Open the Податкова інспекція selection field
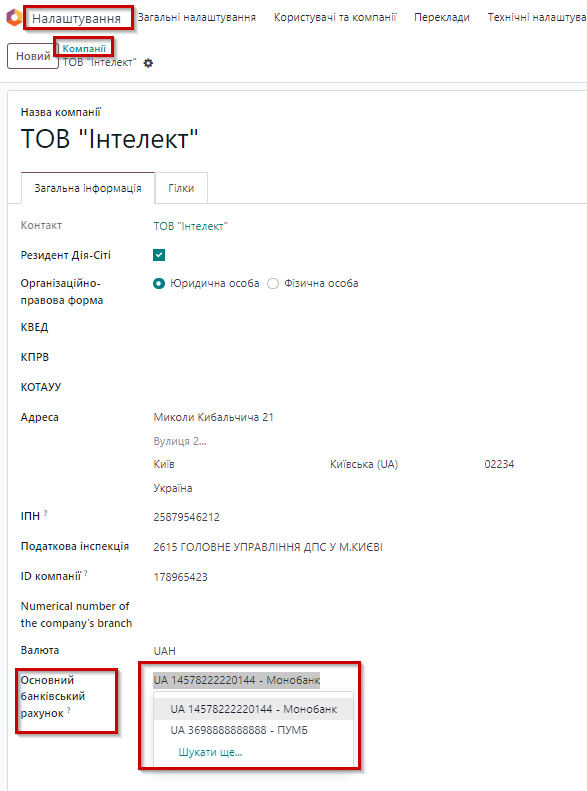The image size is (587, 791). click(268, 547)
